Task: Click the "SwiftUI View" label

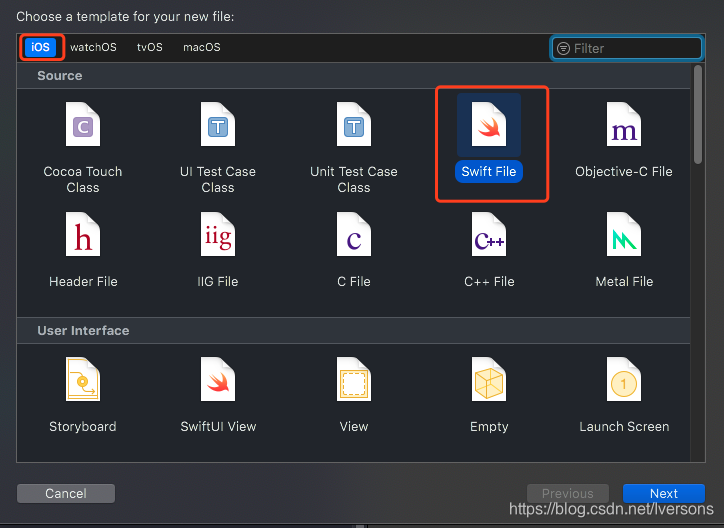Action: (218, 426)
